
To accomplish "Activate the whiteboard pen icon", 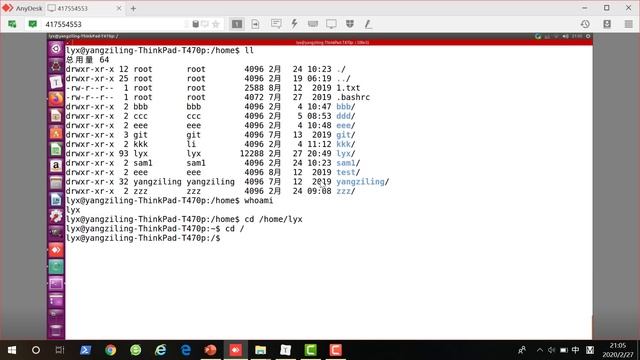I will pyautogui.click(x=368, y=24).
